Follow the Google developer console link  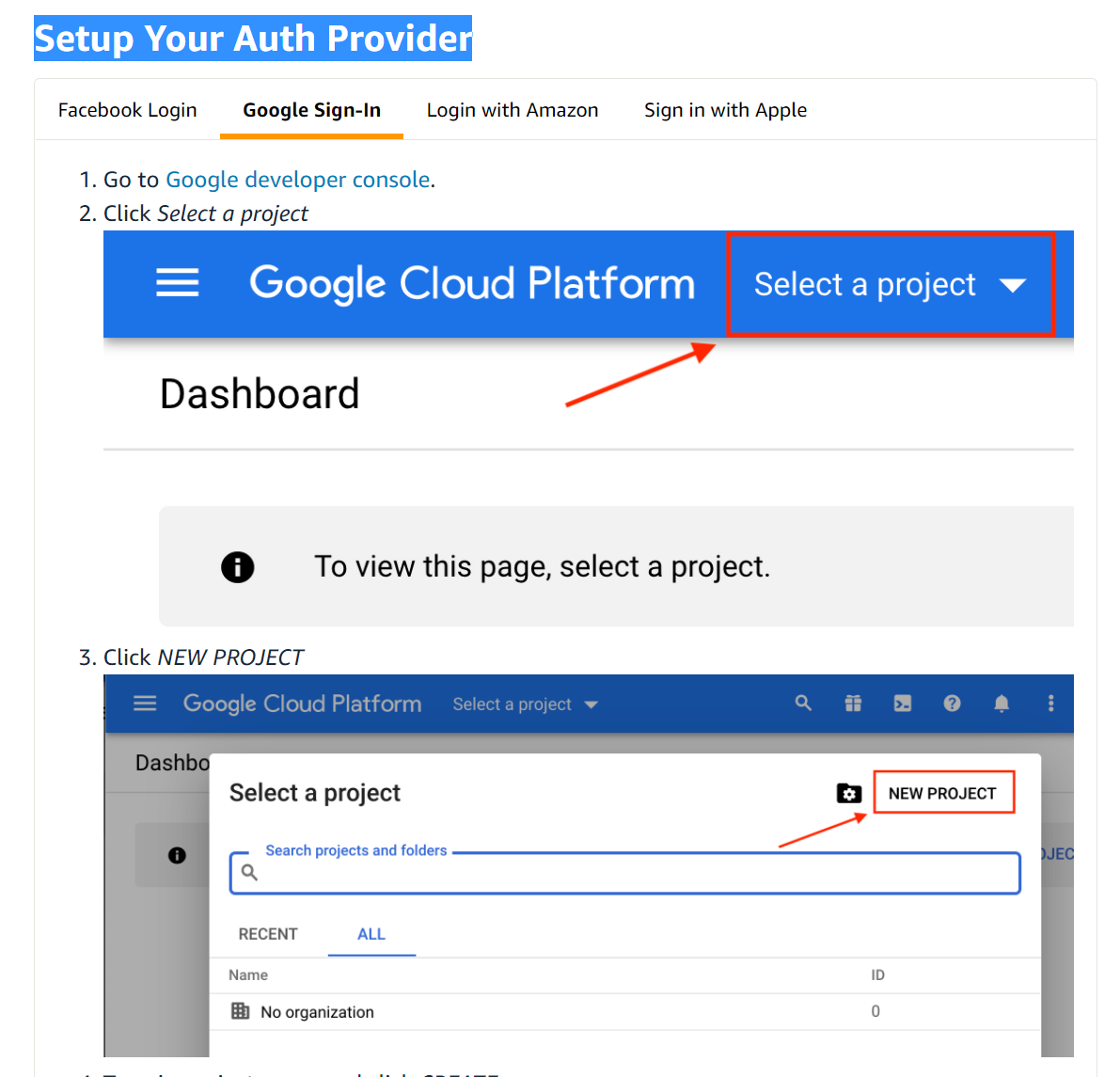point(298,180)
